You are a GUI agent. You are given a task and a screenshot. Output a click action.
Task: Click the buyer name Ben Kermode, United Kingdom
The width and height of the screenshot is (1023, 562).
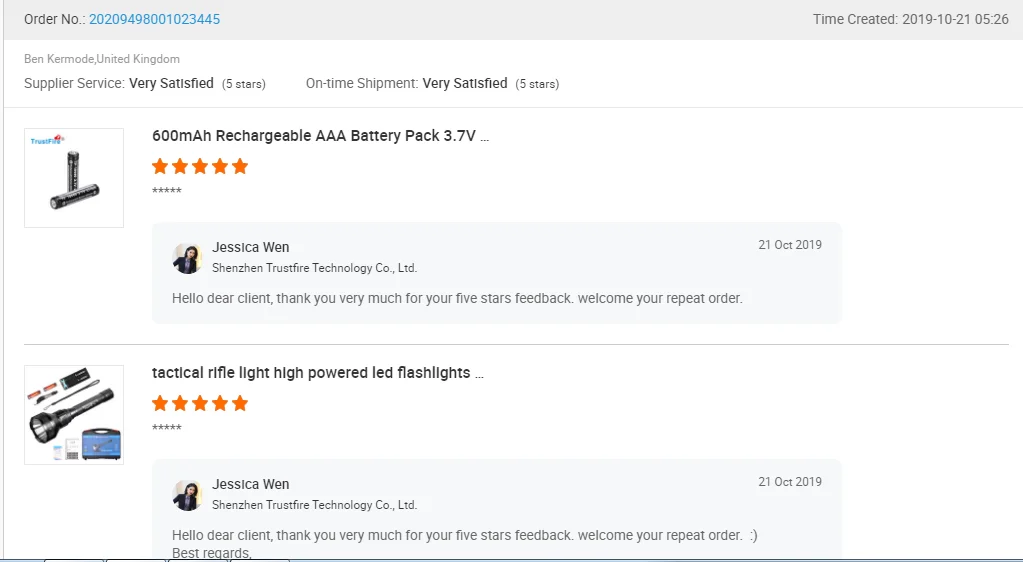pos(102,60)
